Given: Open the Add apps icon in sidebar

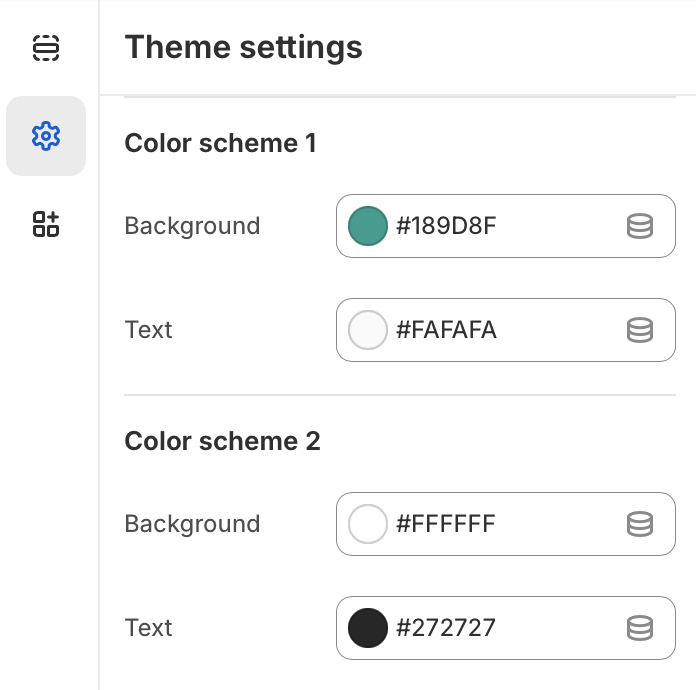Looking at the screenshot, I should 46,224.
